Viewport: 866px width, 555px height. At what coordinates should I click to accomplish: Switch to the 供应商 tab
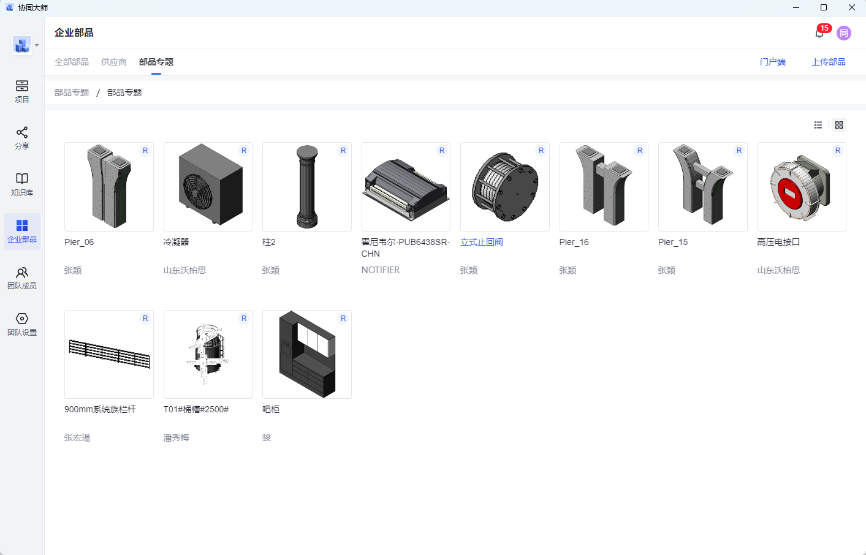pyautogui.click(x=114, y=62)
